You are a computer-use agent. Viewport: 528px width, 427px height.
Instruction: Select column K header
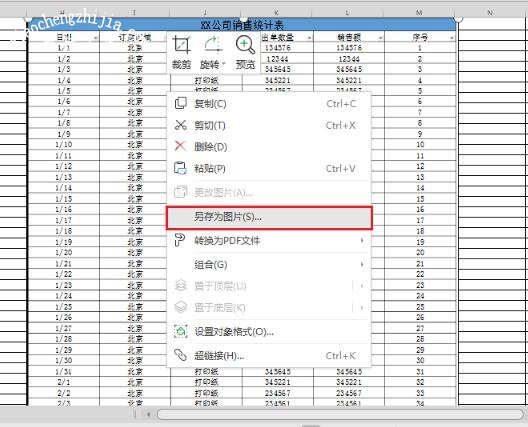click(276, 13)
